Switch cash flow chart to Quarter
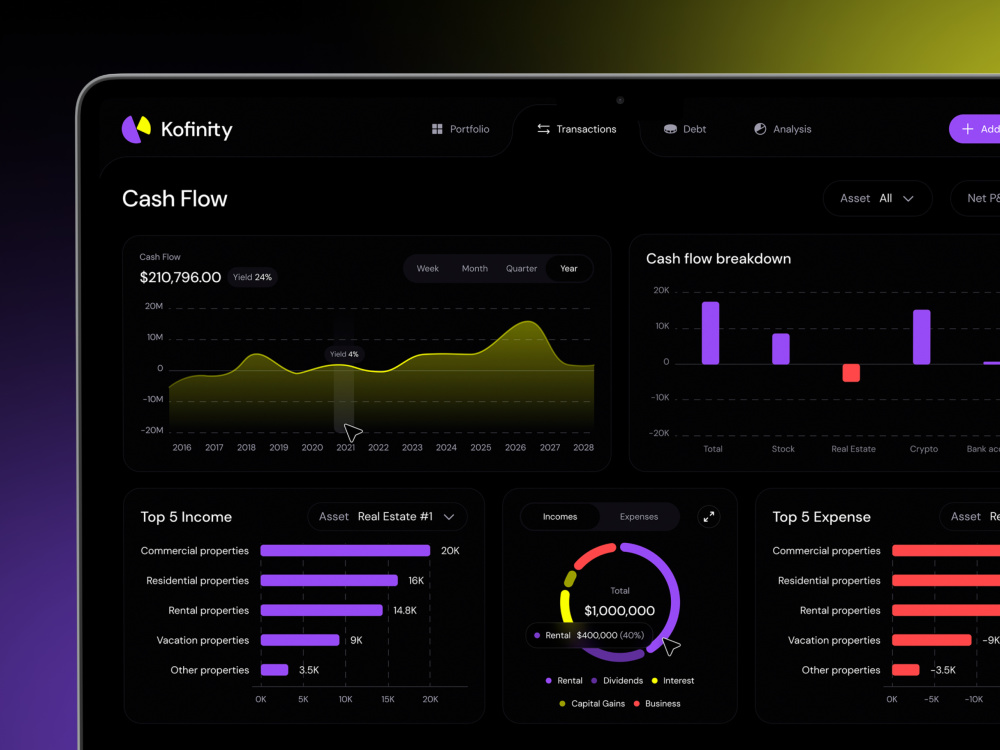This screenshot has height=750, width=1000. click(521, 268)
